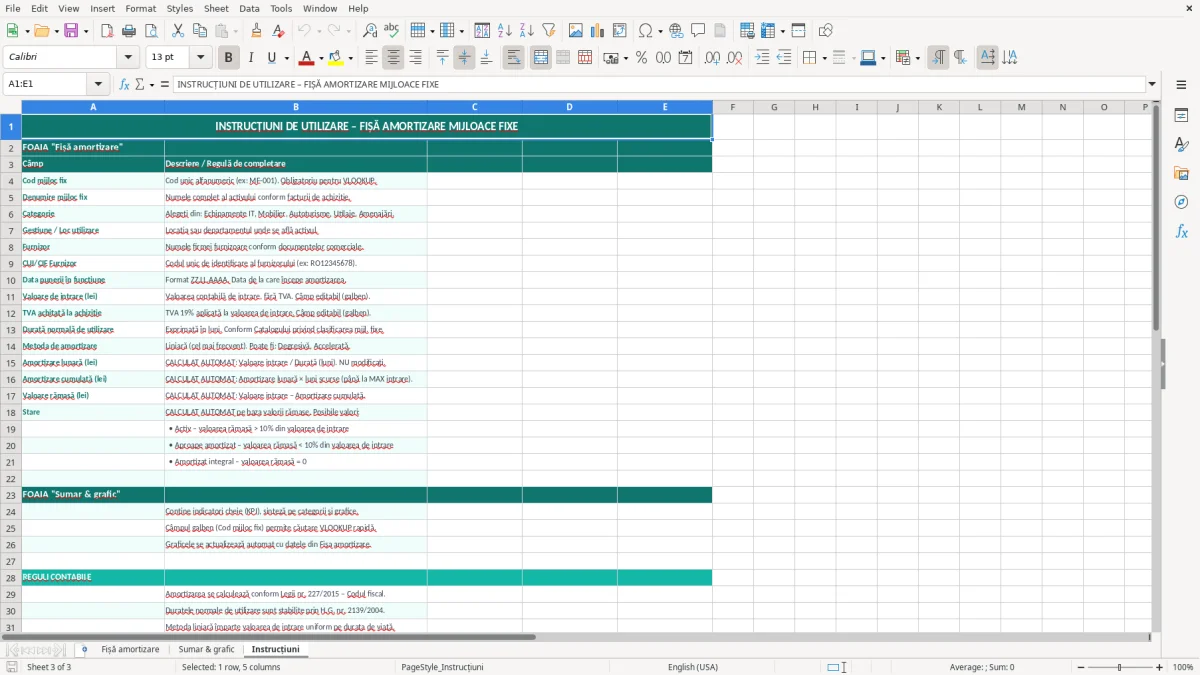The image size is (1200, 675).
Task: Open the Font Size dropdown arrow
Action: [201, 58]
